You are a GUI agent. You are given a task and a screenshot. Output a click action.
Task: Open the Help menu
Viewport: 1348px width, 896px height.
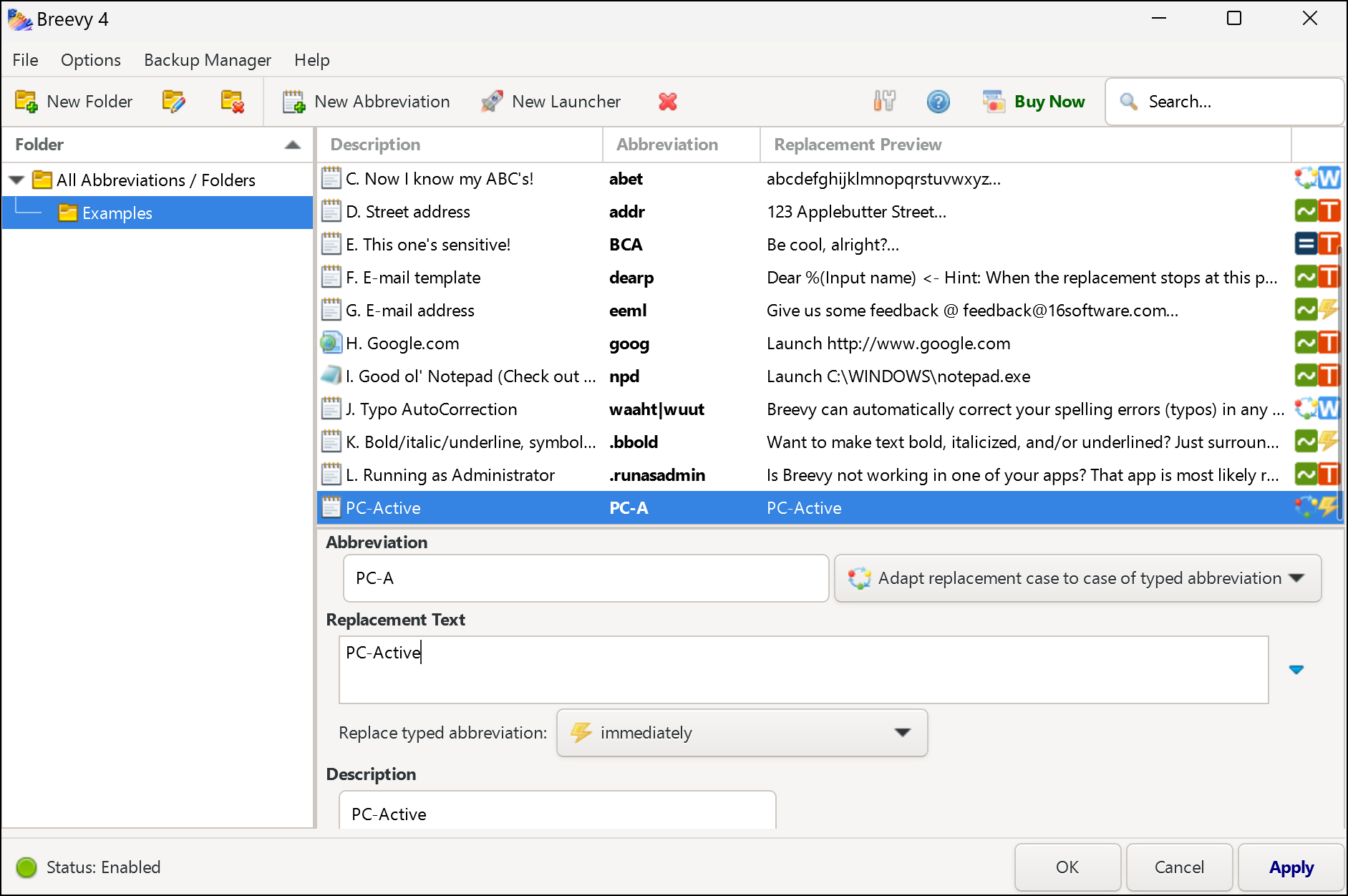312,60
